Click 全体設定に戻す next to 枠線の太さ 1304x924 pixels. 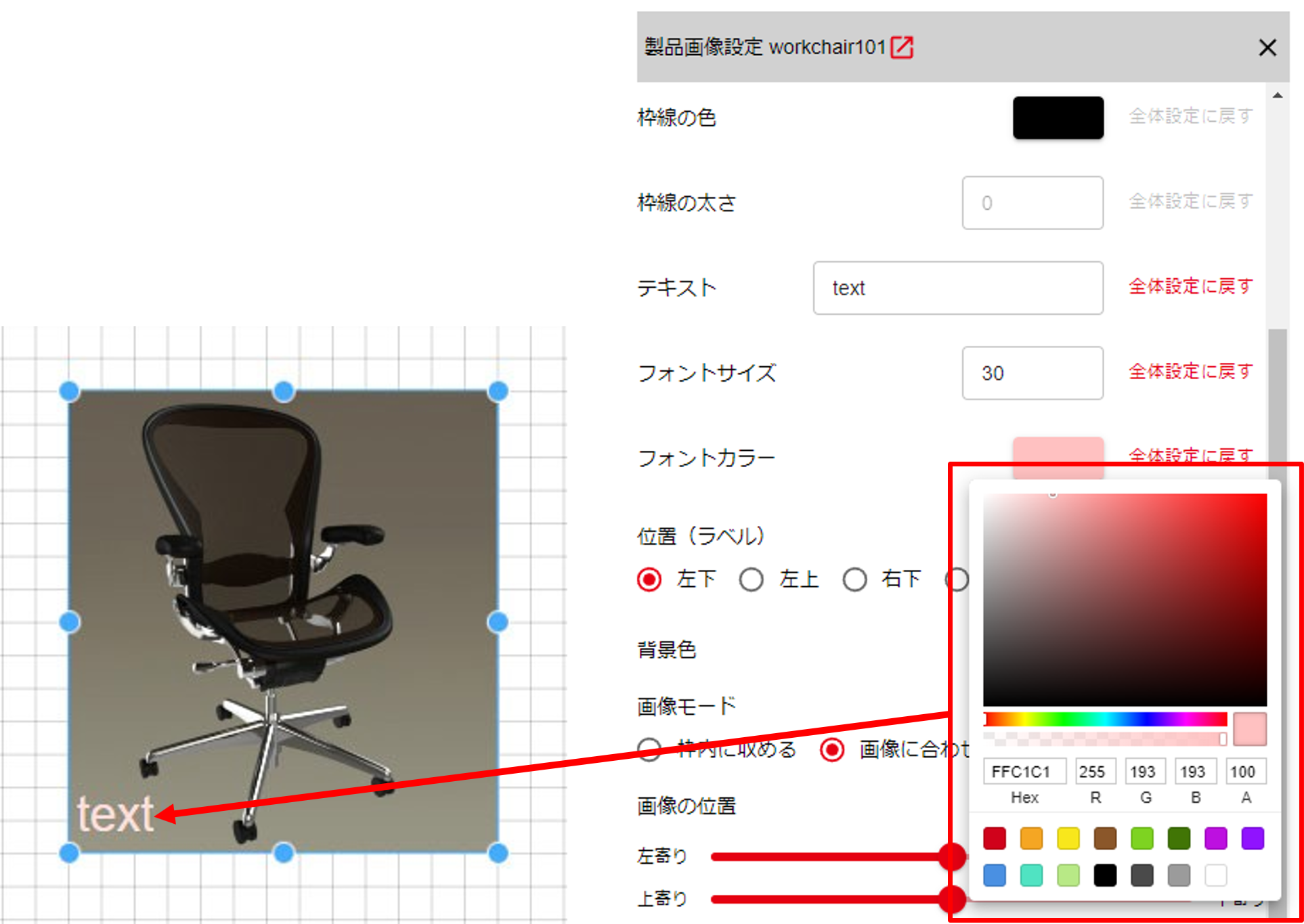pos(1191,201)
